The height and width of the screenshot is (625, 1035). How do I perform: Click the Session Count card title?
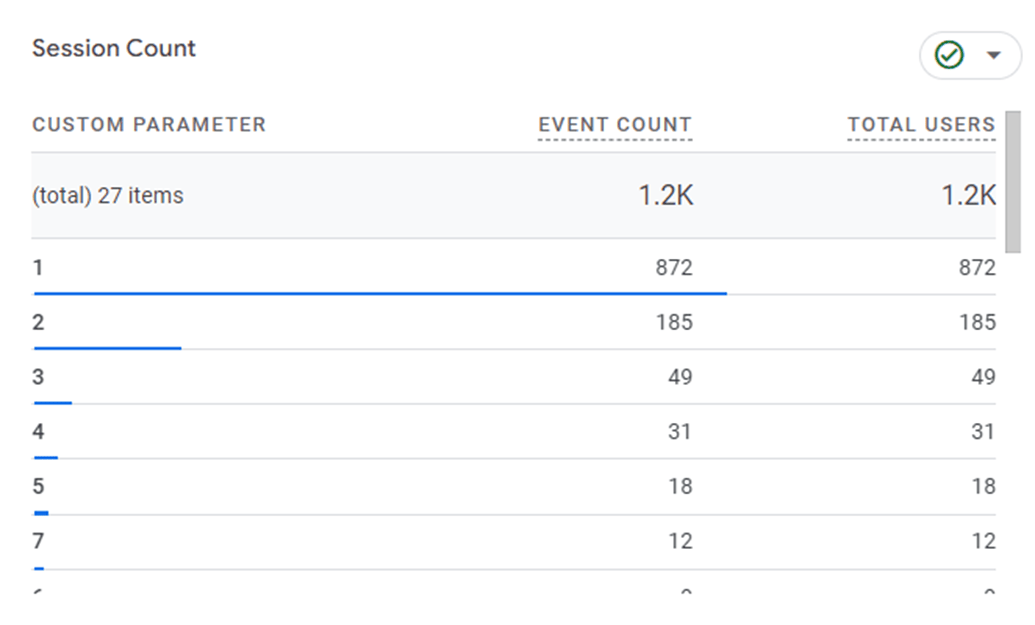point(113,47)
